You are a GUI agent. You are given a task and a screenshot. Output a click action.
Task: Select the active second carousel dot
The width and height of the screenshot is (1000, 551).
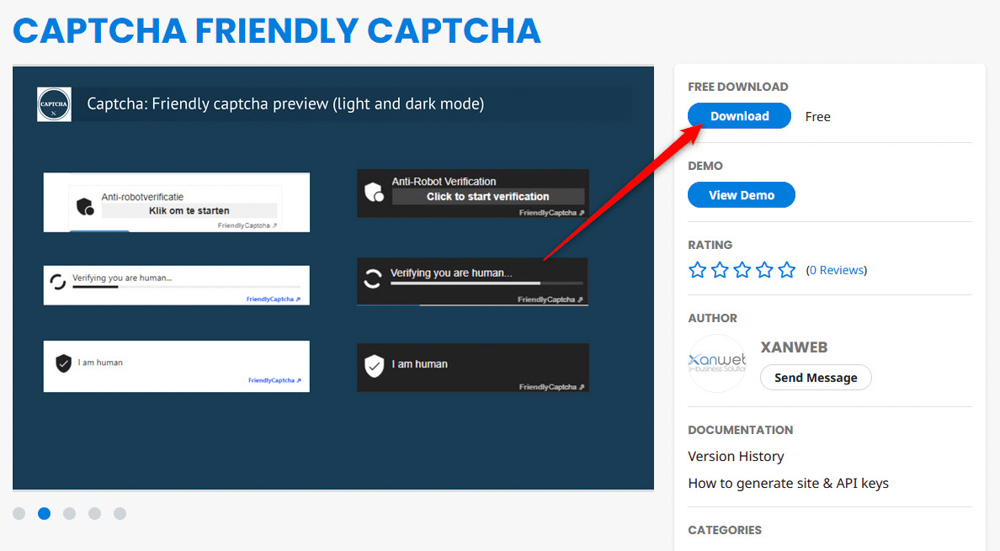pyautogui.click(x=44, y=513)
